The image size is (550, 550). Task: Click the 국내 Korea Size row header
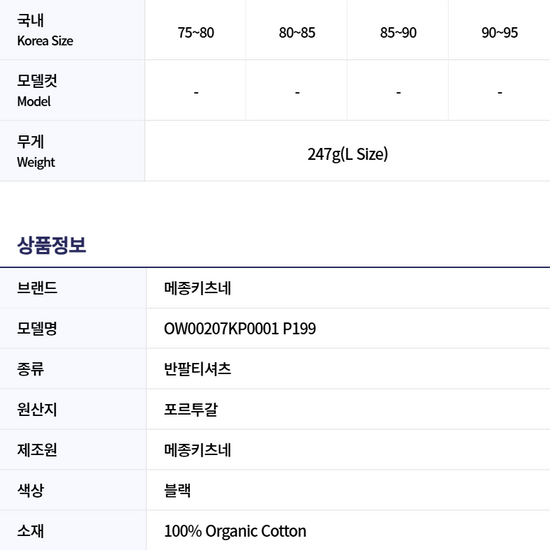pyautogui.click(x=72, y=30)
